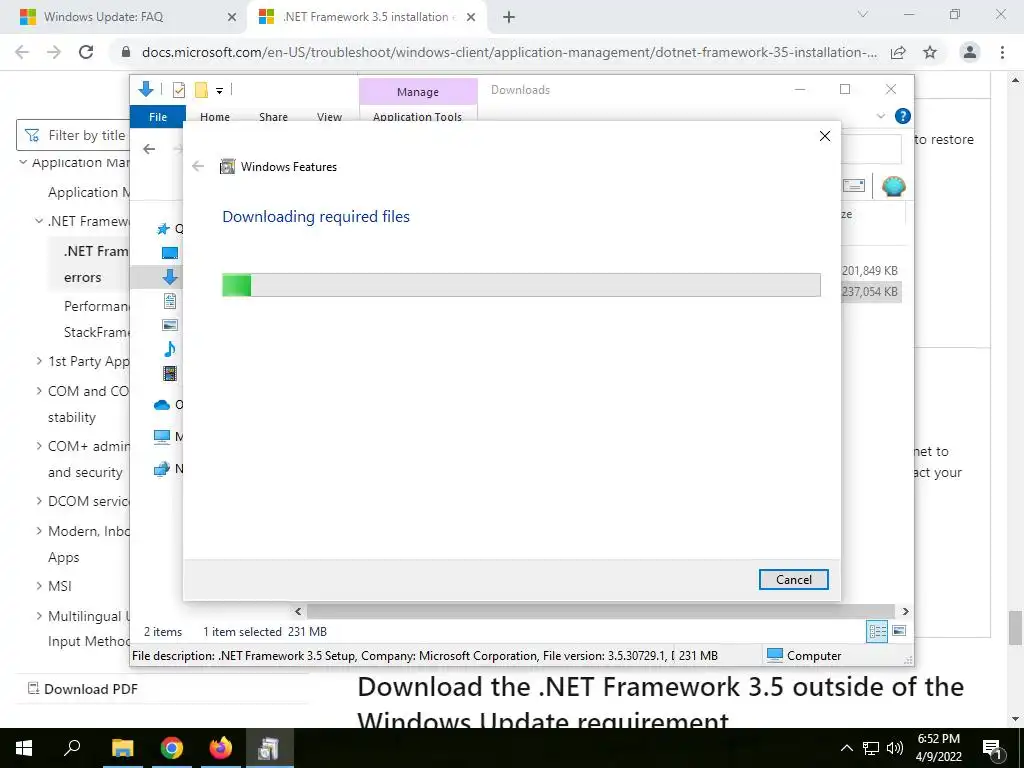The width and height of the screenshot is (1024, 768).
Task: Expand the Explorer ribbon chevron
Action: click(x=880, y=116)
